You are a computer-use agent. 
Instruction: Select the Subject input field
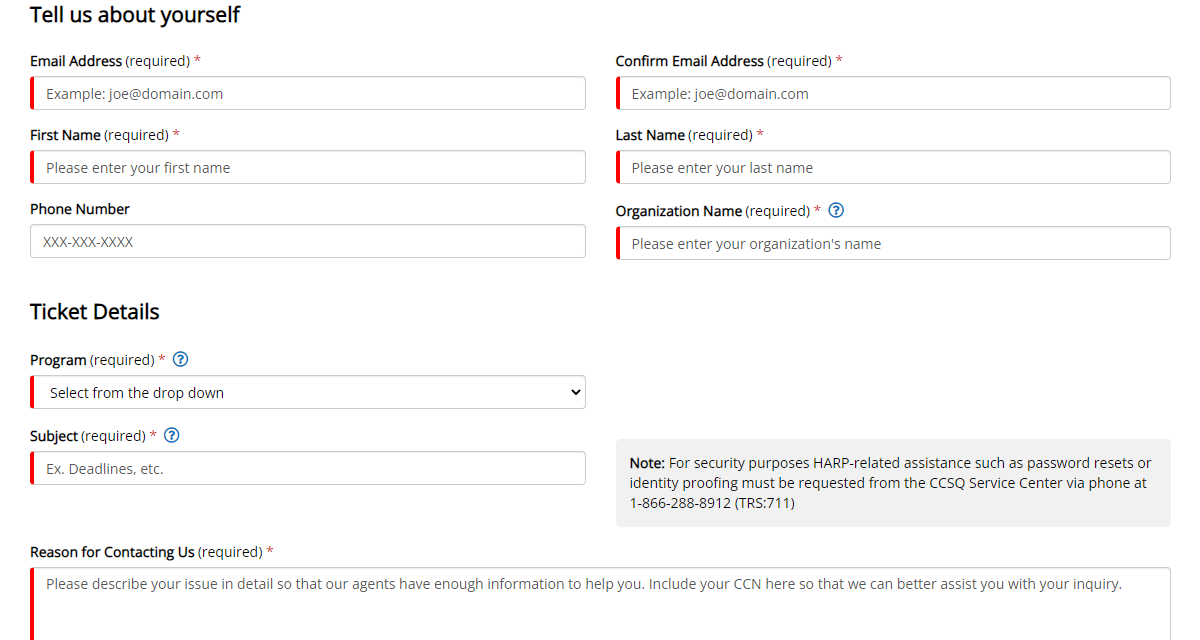(308, 469)
